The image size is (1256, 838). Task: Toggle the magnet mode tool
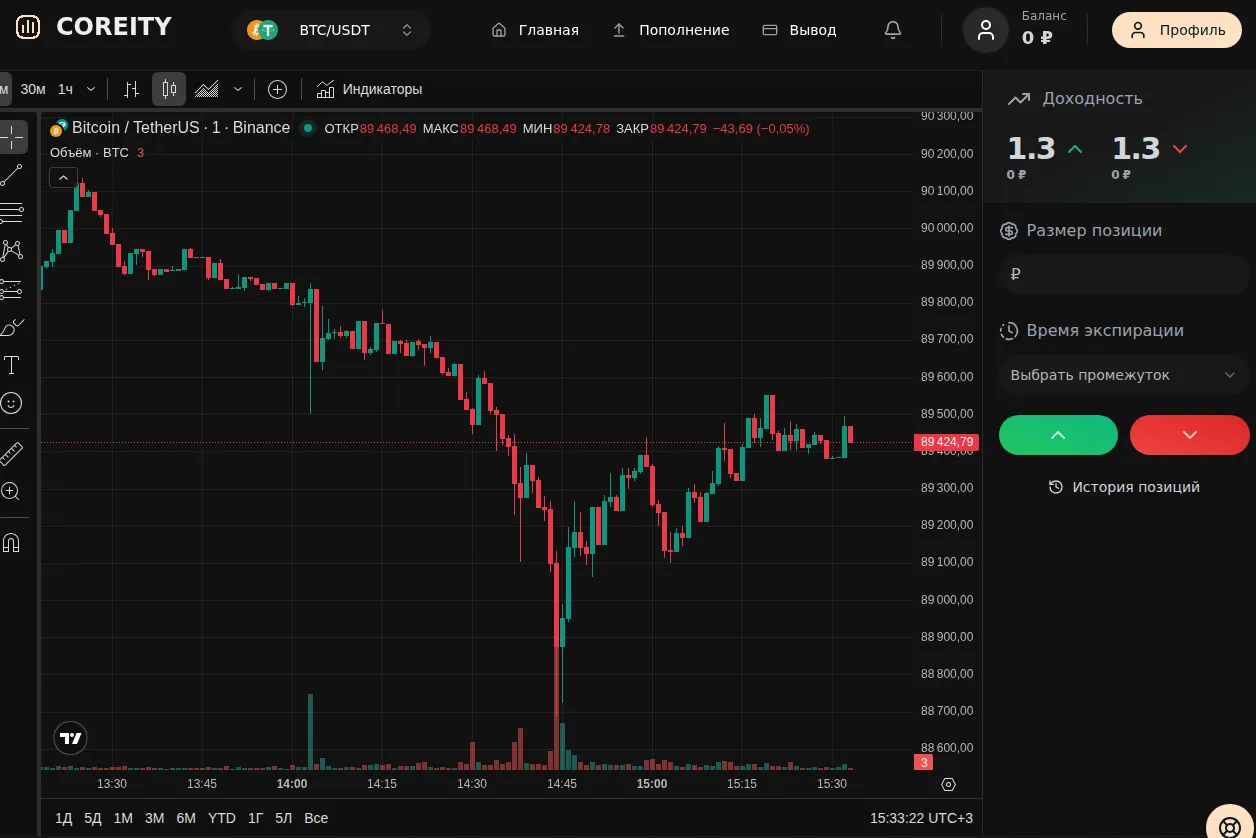(x=11, y=543)
